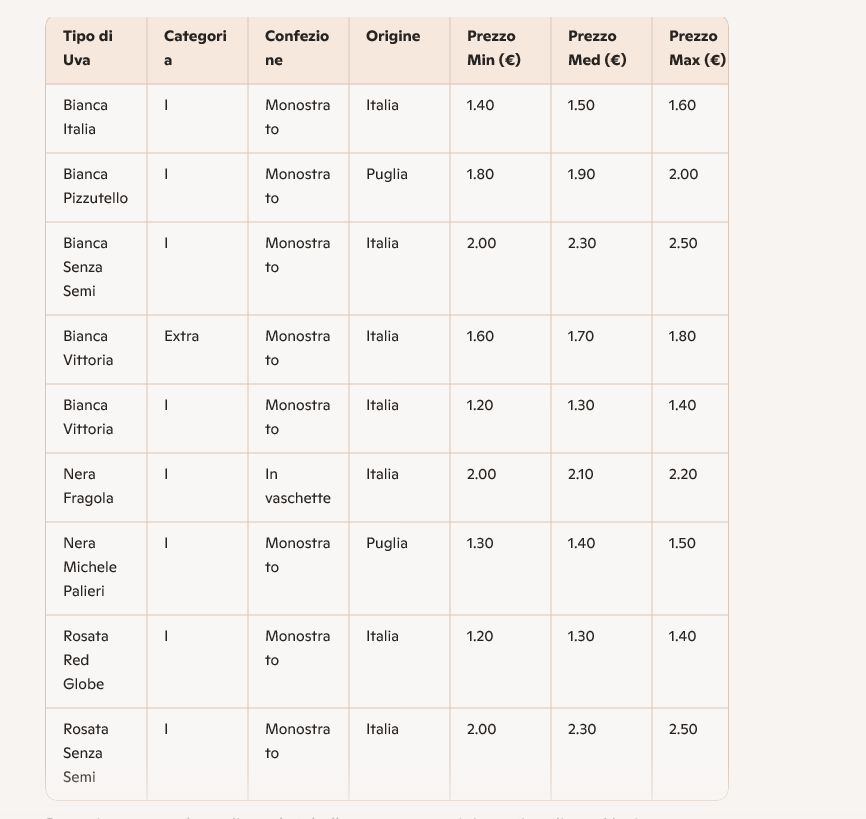Select the "Origine" column header
This screenshot has width=866, height=819.
click(393, 37)
